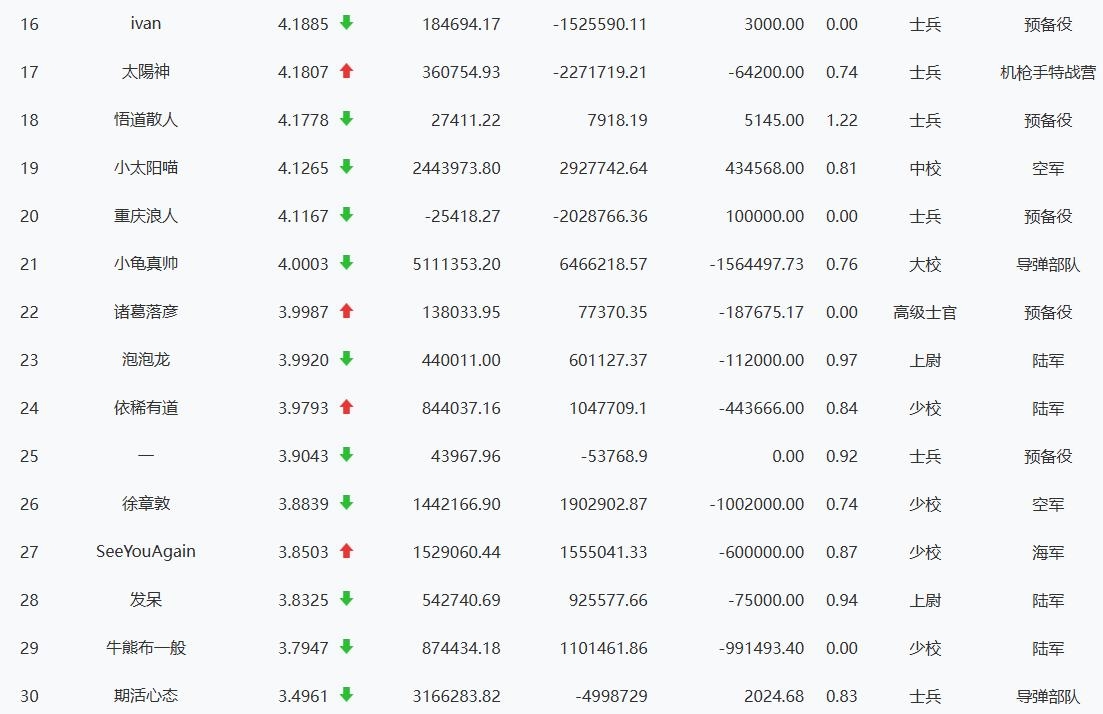This screenshot has width=1103, height=714.
Task: Click the red up arrow next to 4.1807
Action: [x=346, y=71]
